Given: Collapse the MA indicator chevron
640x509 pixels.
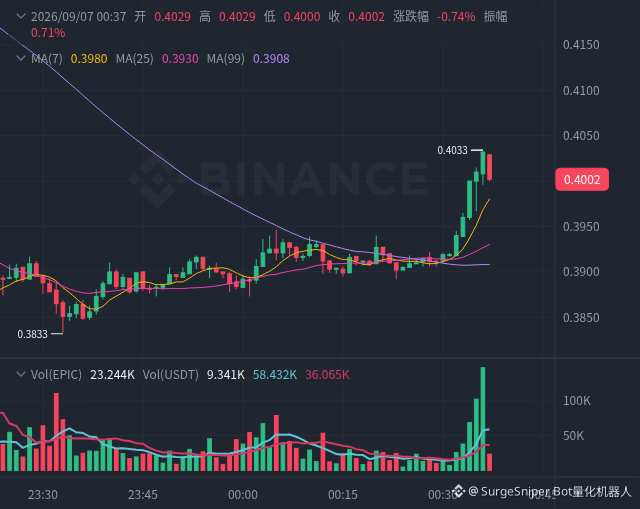Looking at the screenshot, I should click(20, 58).
